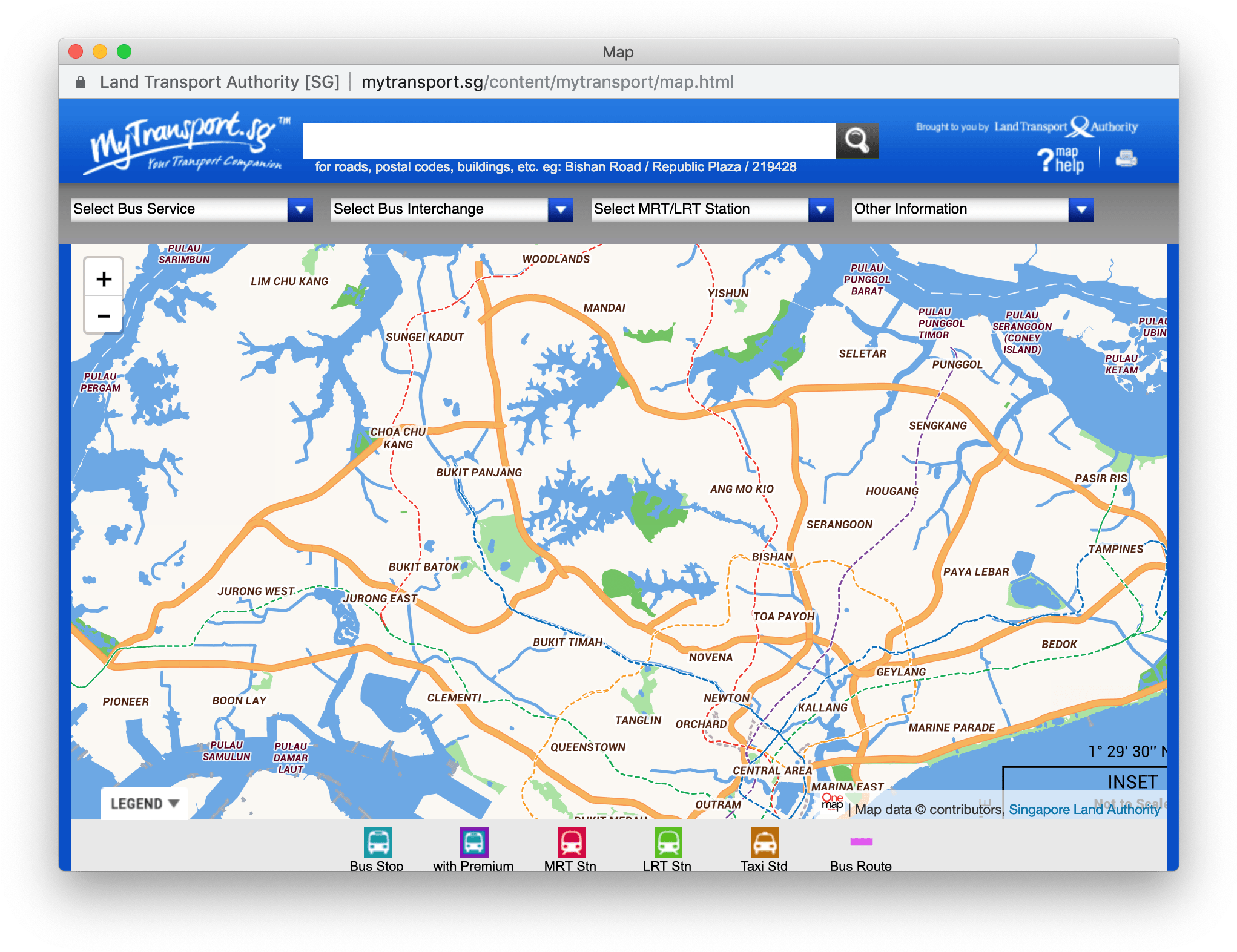Collapse the LEGEND panel toggle
The image size is (1237, 952).
[x=145, y=803]
